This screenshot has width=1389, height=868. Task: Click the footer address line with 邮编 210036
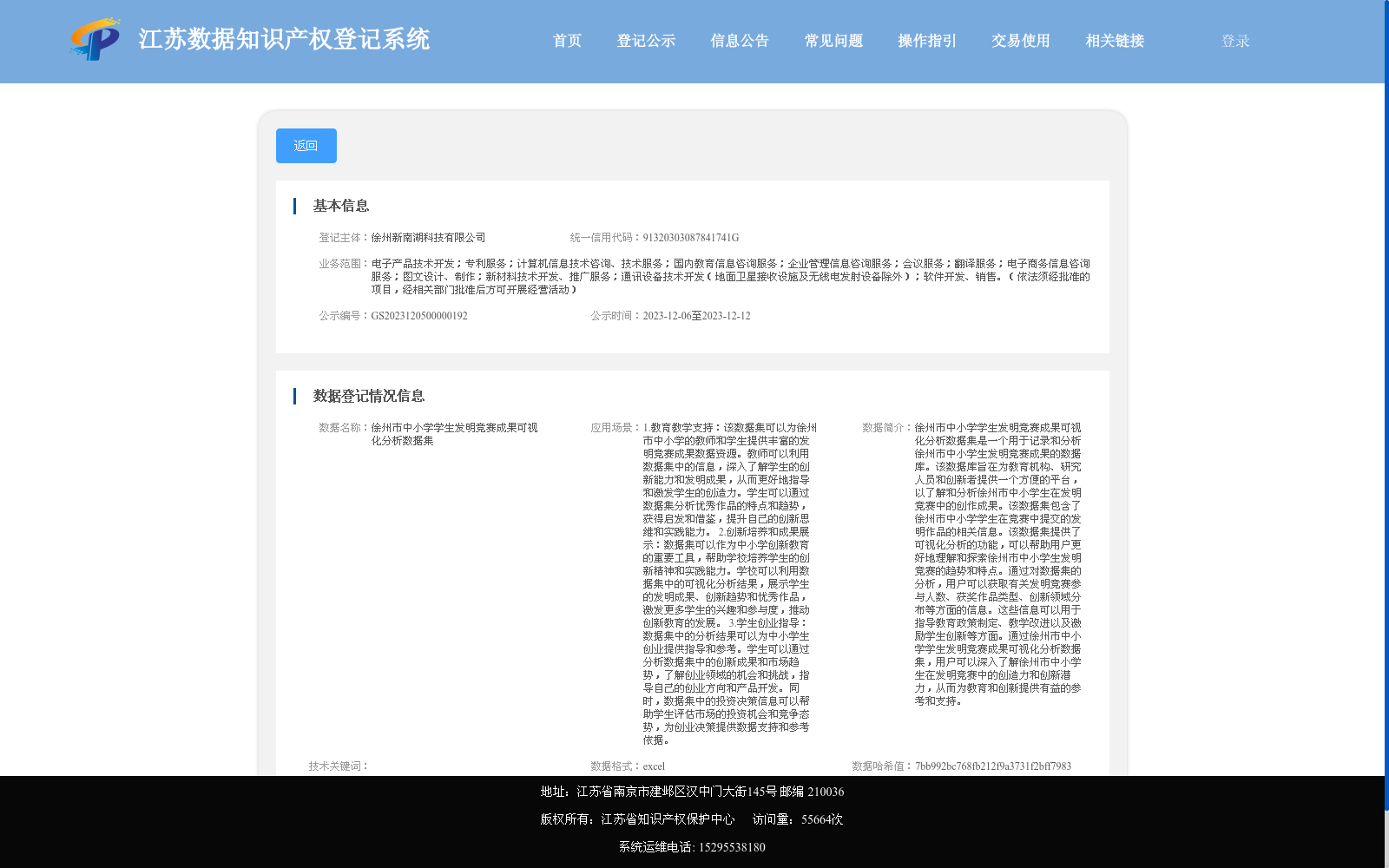pyautogui.click(x=692, y=792)
